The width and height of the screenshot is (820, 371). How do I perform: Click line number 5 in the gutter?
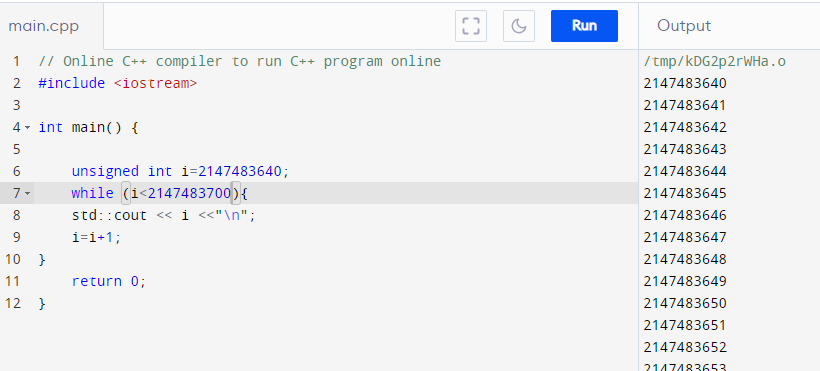[16, 149]
